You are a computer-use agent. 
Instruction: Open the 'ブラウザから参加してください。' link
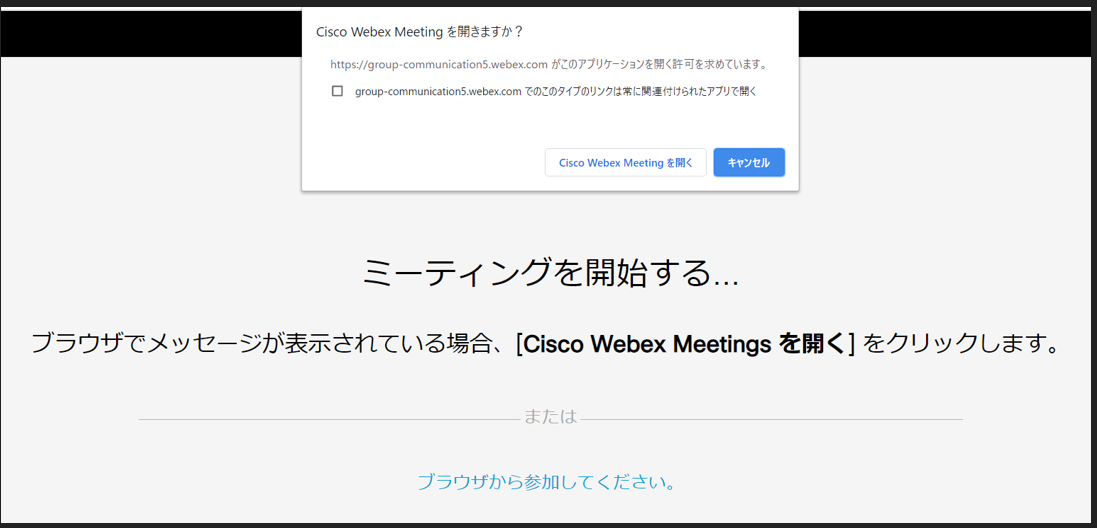[546, 482]
